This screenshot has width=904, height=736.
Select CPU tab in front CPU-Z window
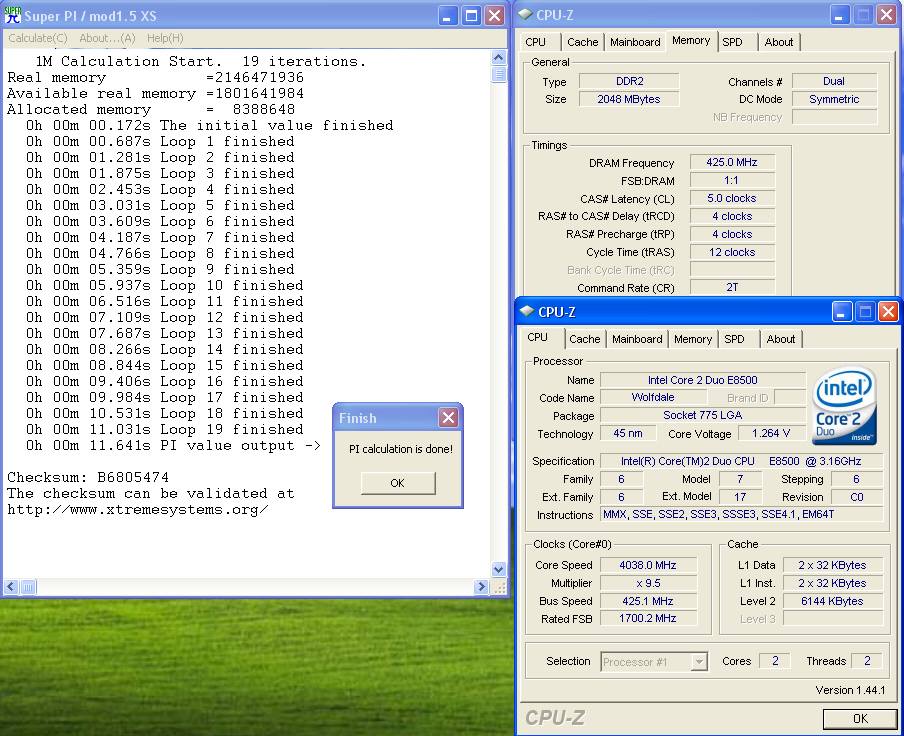click(538, 337)
